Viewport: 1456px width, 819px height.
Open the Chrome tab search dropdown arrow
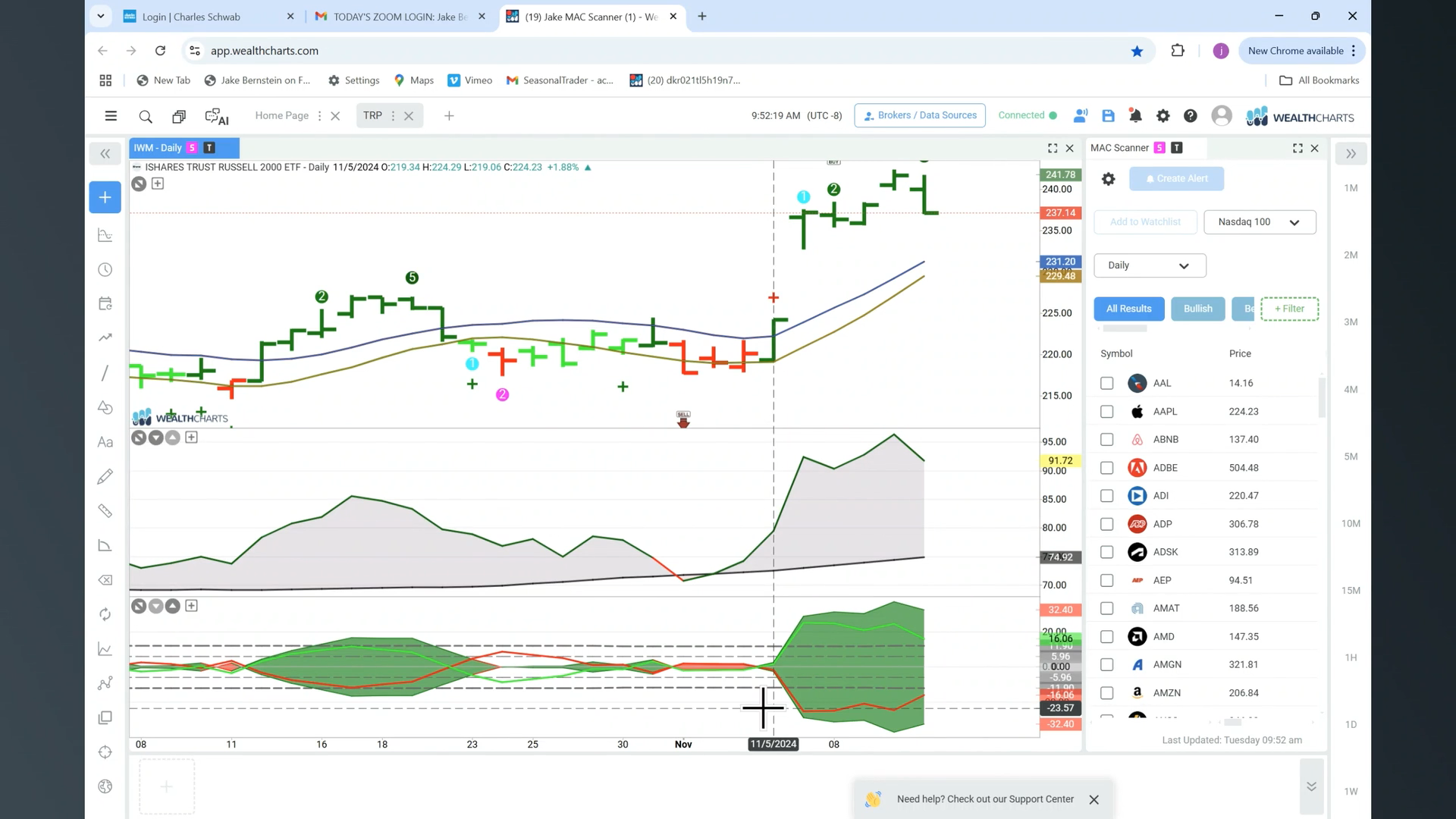coord(101,16)
